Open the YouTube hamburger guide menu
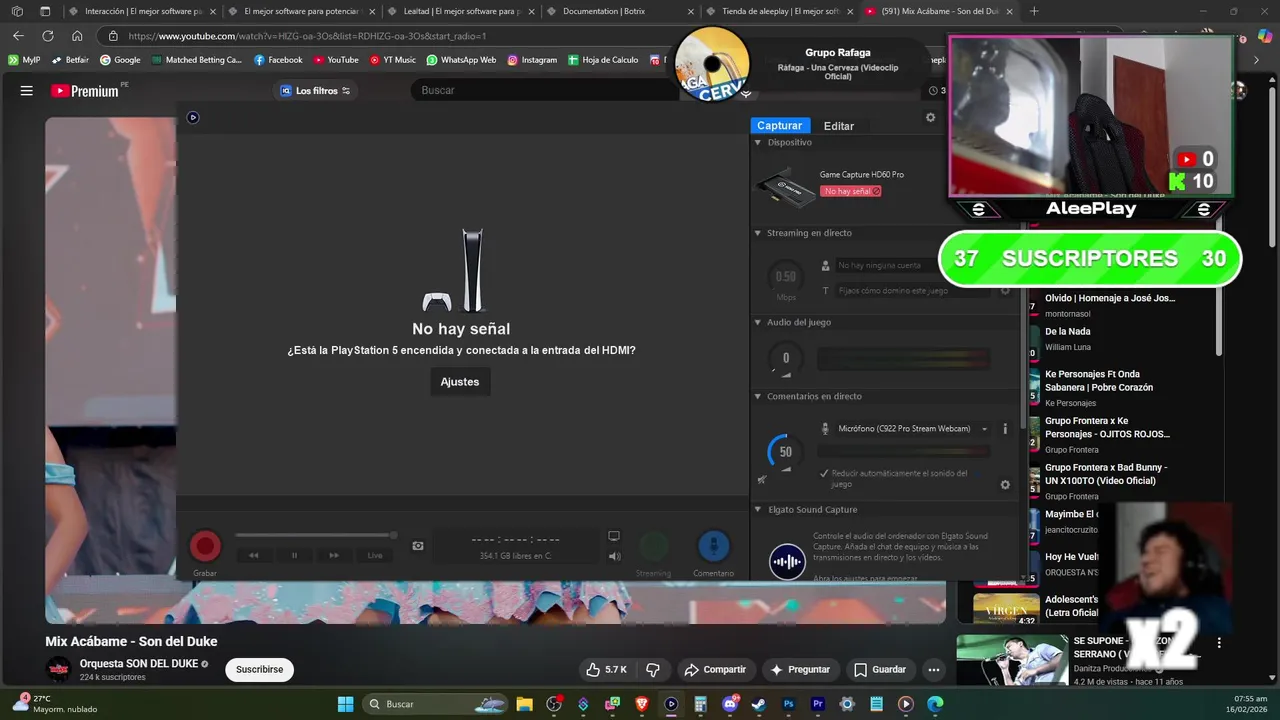 pyautogui.click(x=27, y=90)
